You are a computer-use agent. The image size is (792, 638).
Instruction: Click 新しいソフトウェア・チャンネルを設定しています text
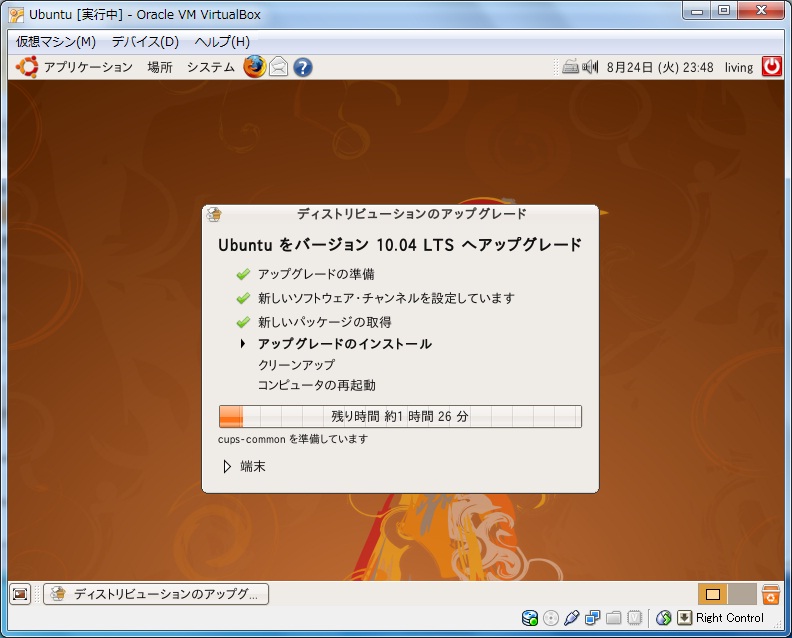coord(386,298)
